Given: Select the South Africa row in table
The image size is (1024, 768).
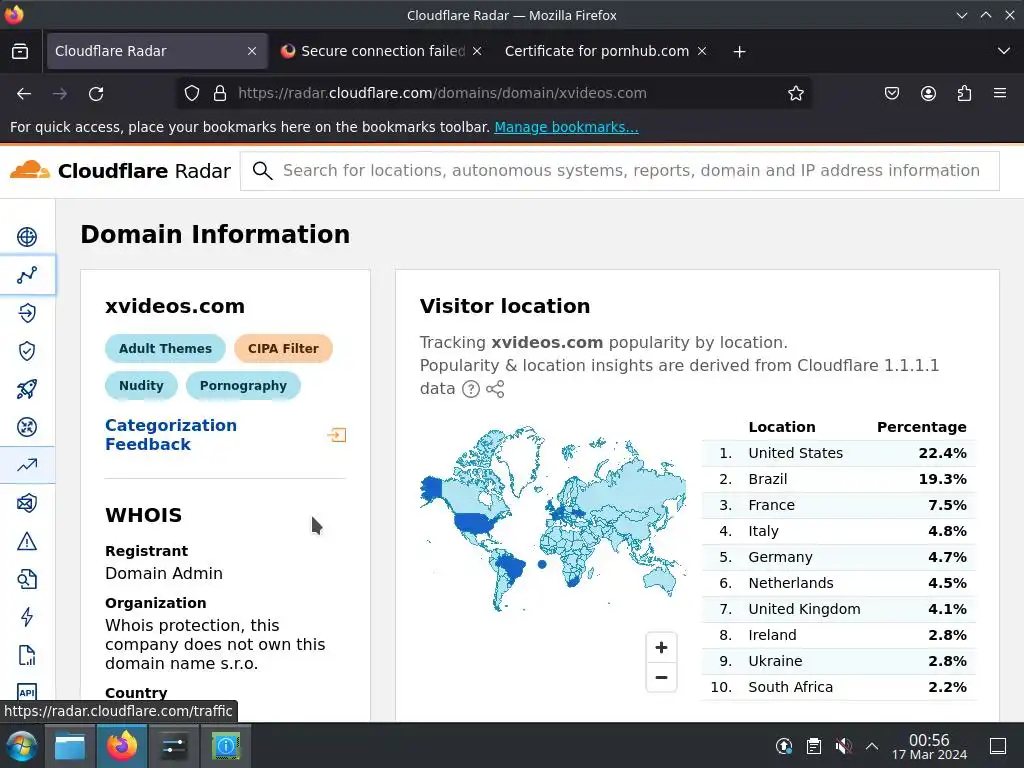Looking at the screenshot, I should (839, 687).
